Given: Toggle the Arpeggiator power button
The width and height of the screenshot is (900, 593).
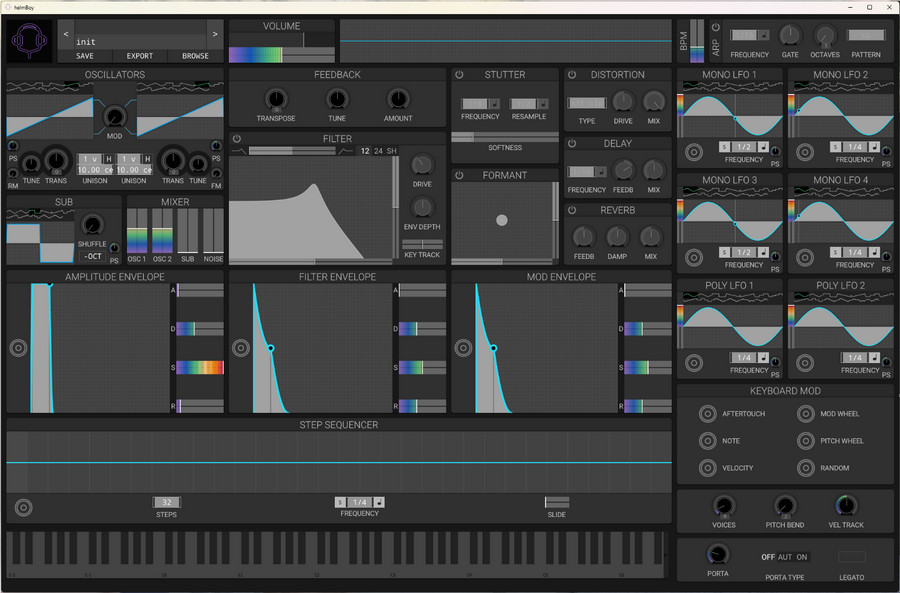Looking at the screenshot, I should [716, 27].
